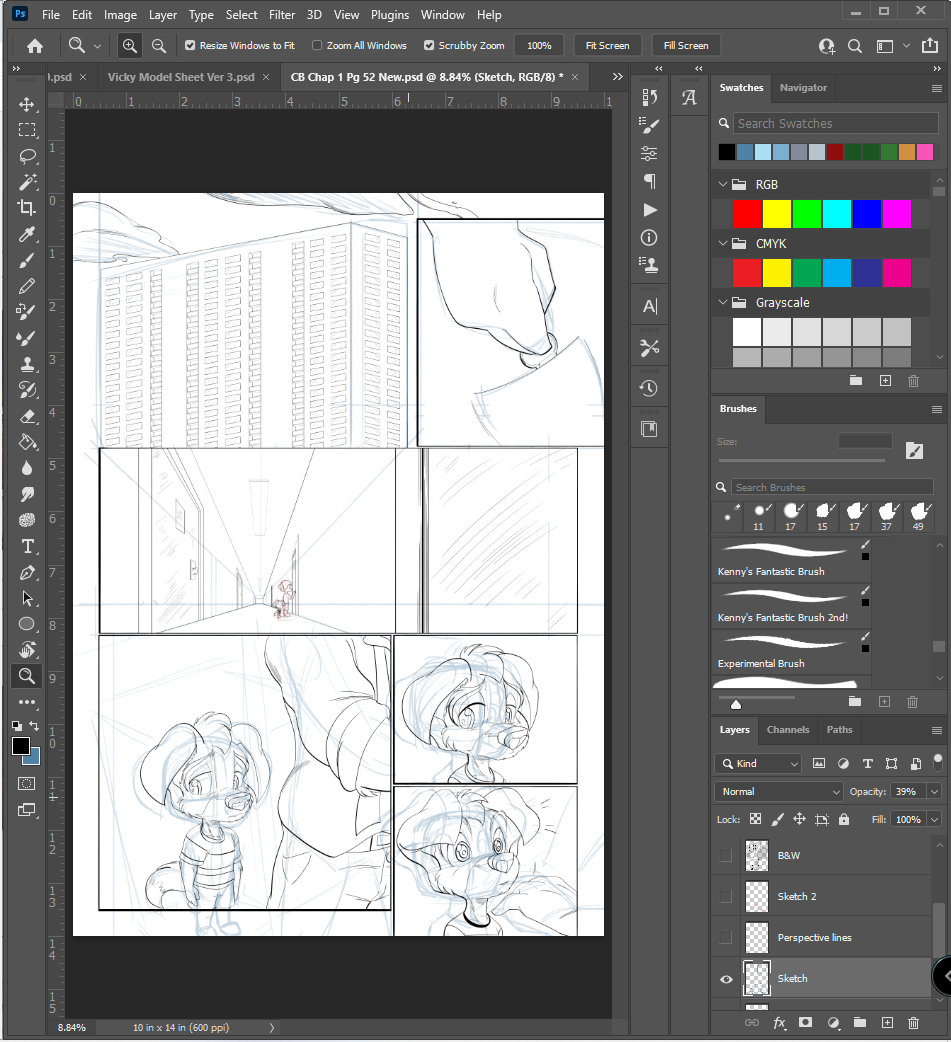This screenshot has width=951, height=1042.
Task: Open Swatches panel hamburger menu
Action: coord(937,88)
